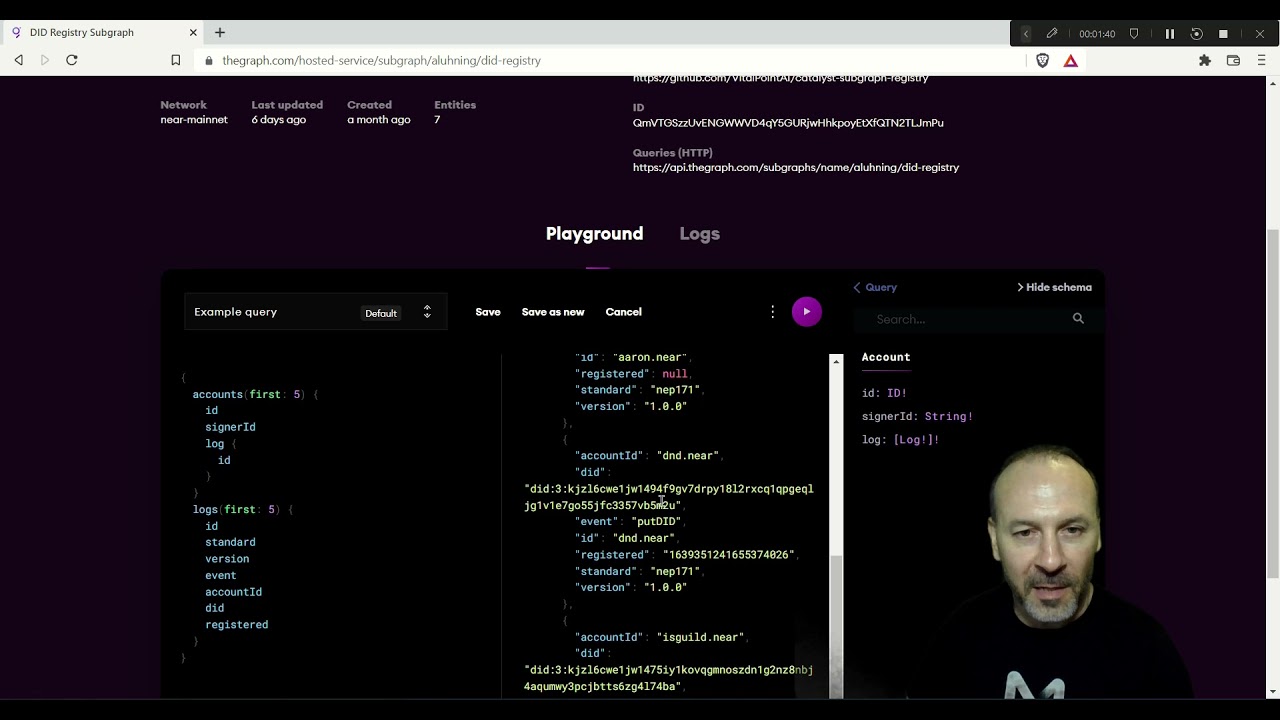Click the Entities count value 7
The image size is (1280, 720).
point(437,120)
